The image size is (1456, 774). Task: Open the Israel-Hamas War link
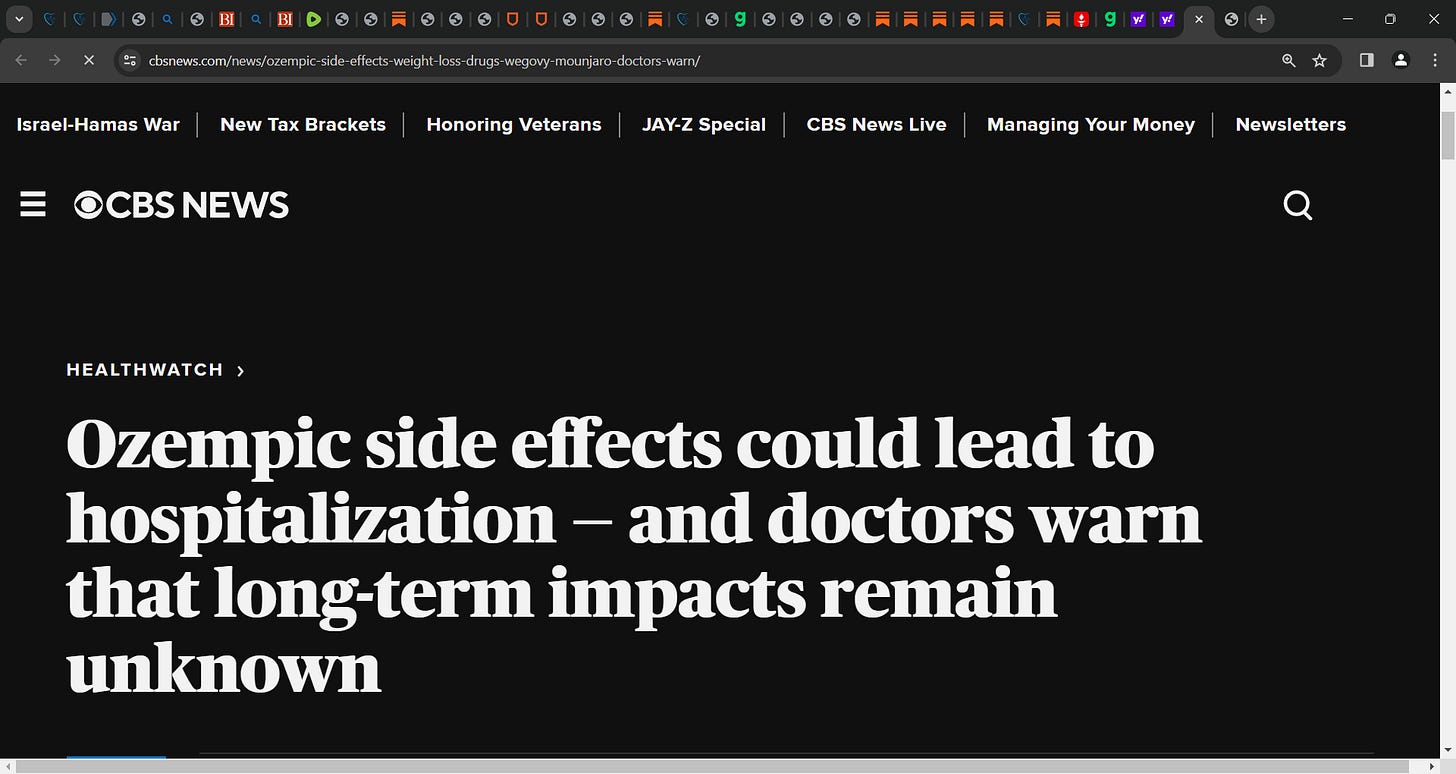click(98, 125)
